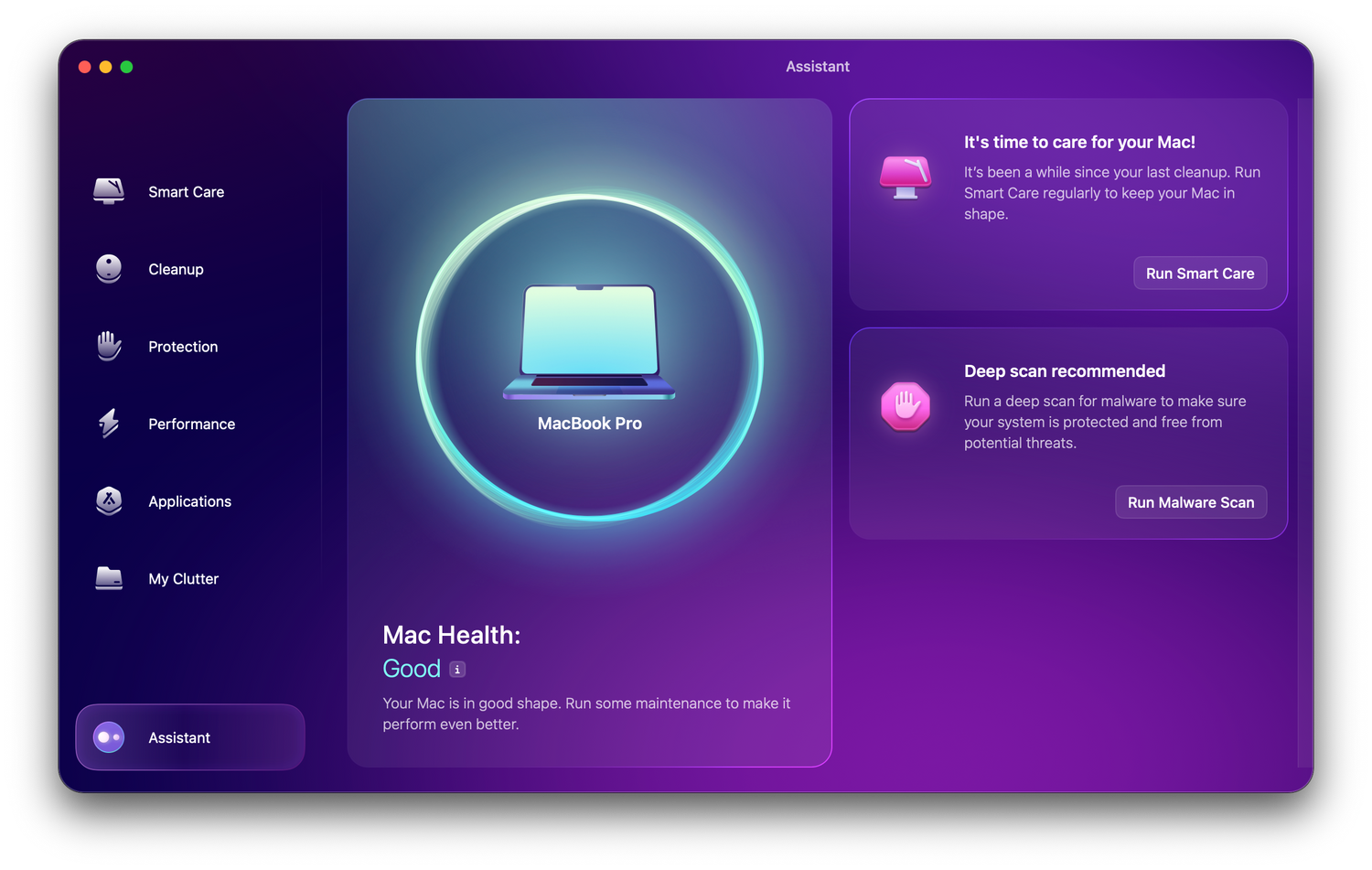The height and width of the screenshot is (870, 1372).
Task: Click the info icon next to Good
Action: click(457, 670)
